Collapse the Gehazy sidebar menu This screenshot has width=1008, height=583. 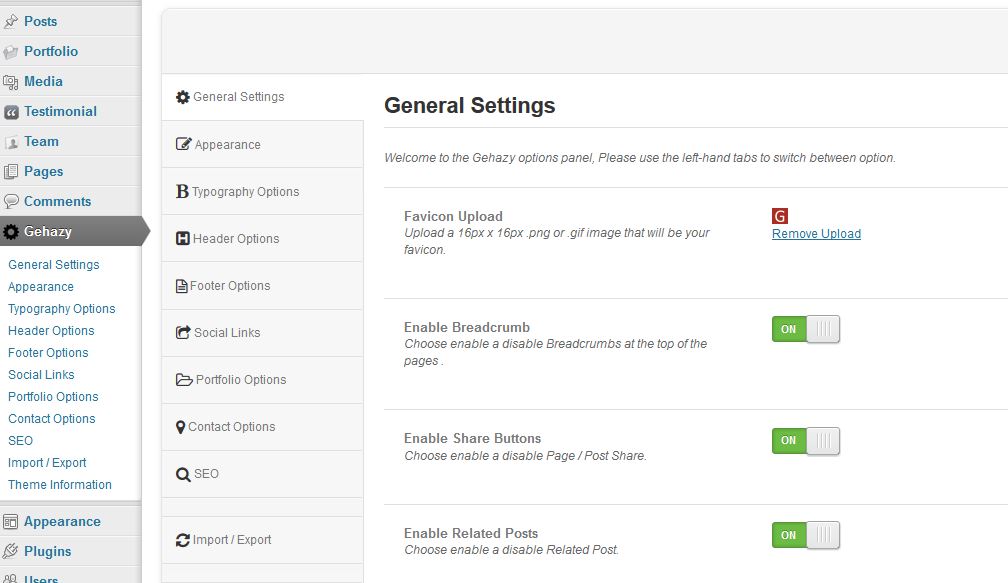[x=48, y=231]
